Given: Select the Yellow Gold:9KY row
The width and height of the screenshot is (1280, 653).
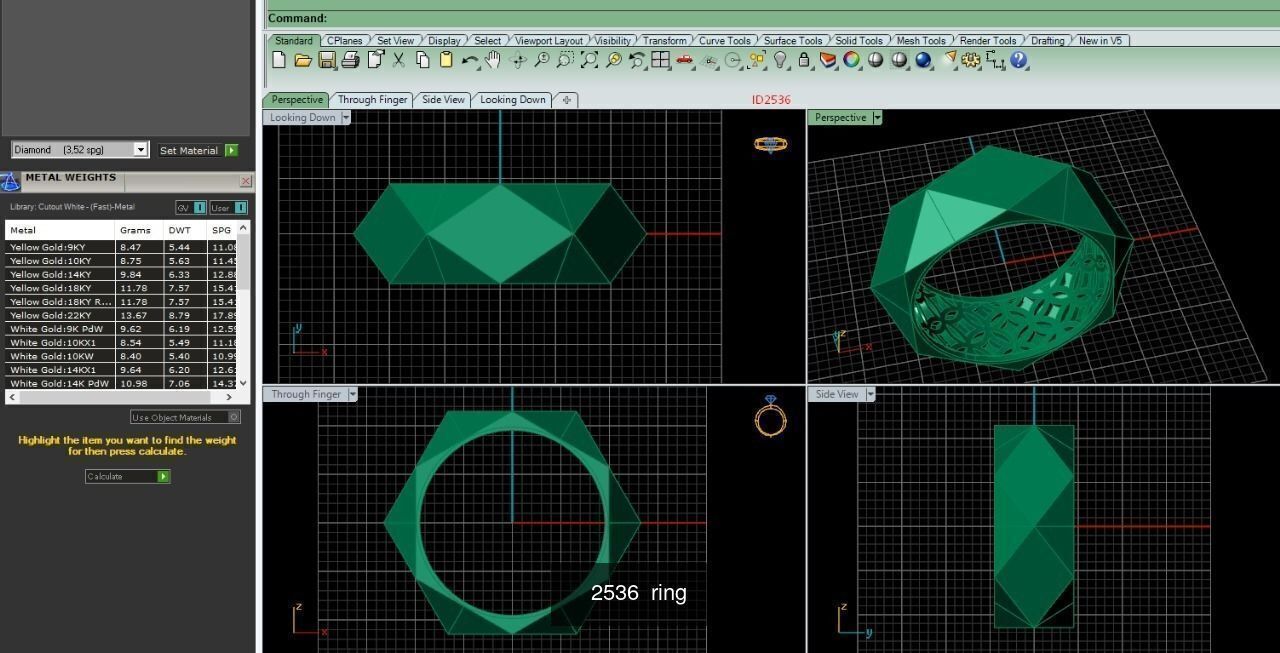Looking at the screenshot, I should click(121, 247).
